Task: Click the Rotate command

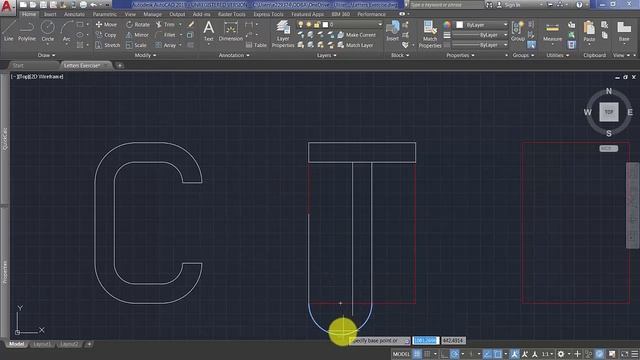Action: (x=138, y=24)
